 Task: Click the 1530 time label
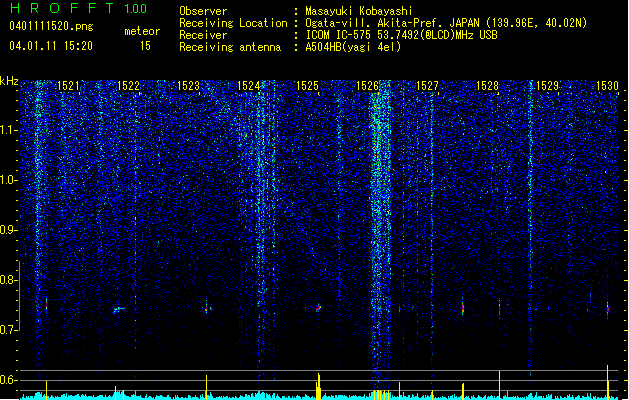pos(607,85)
